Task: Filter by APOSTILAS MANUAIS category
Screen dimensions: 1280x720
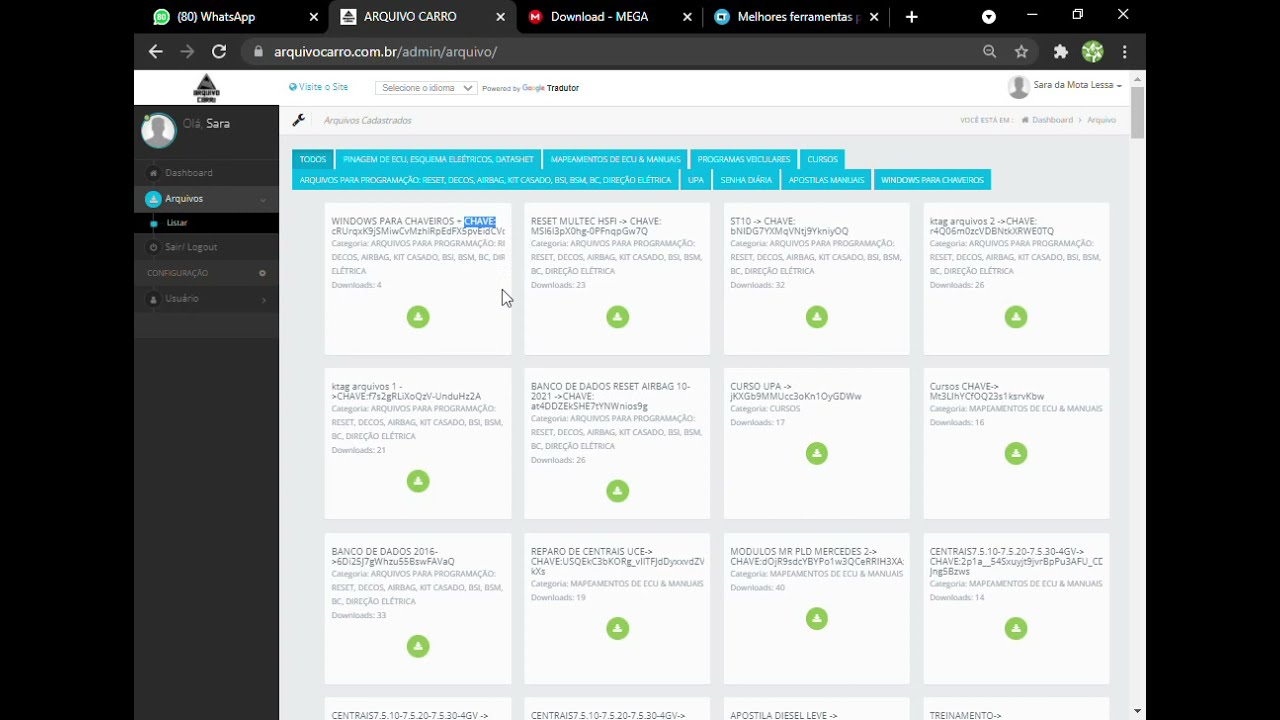Action: 826,180
